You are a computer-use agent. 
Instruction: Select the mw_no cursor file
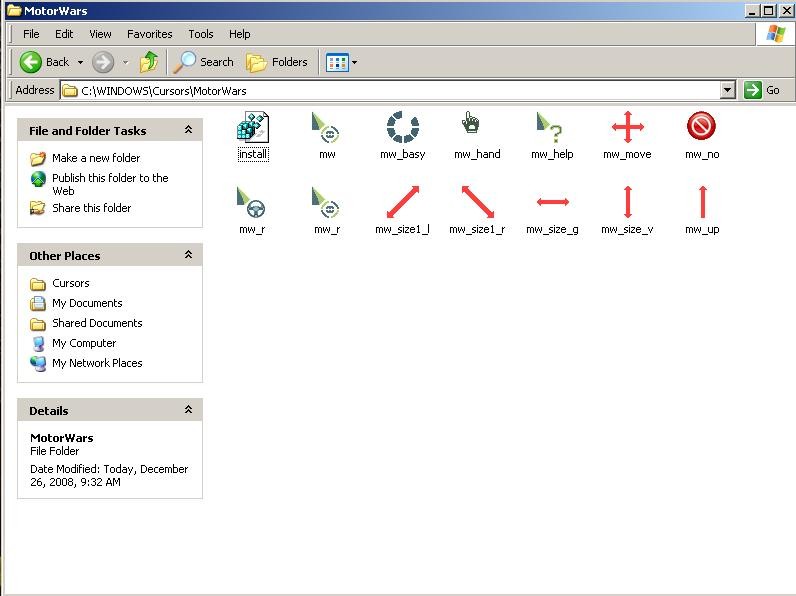tap(701, 128)
